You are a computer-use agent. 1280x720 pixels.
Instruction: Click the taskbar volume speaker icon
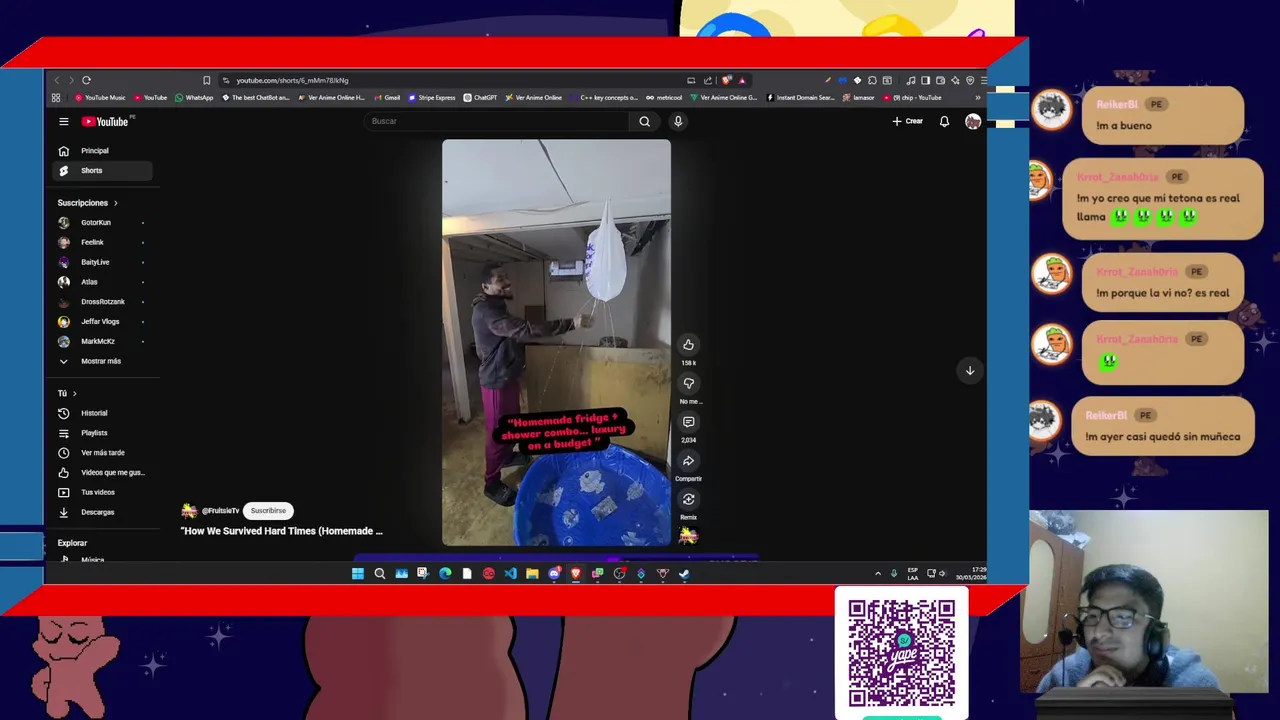942,573
